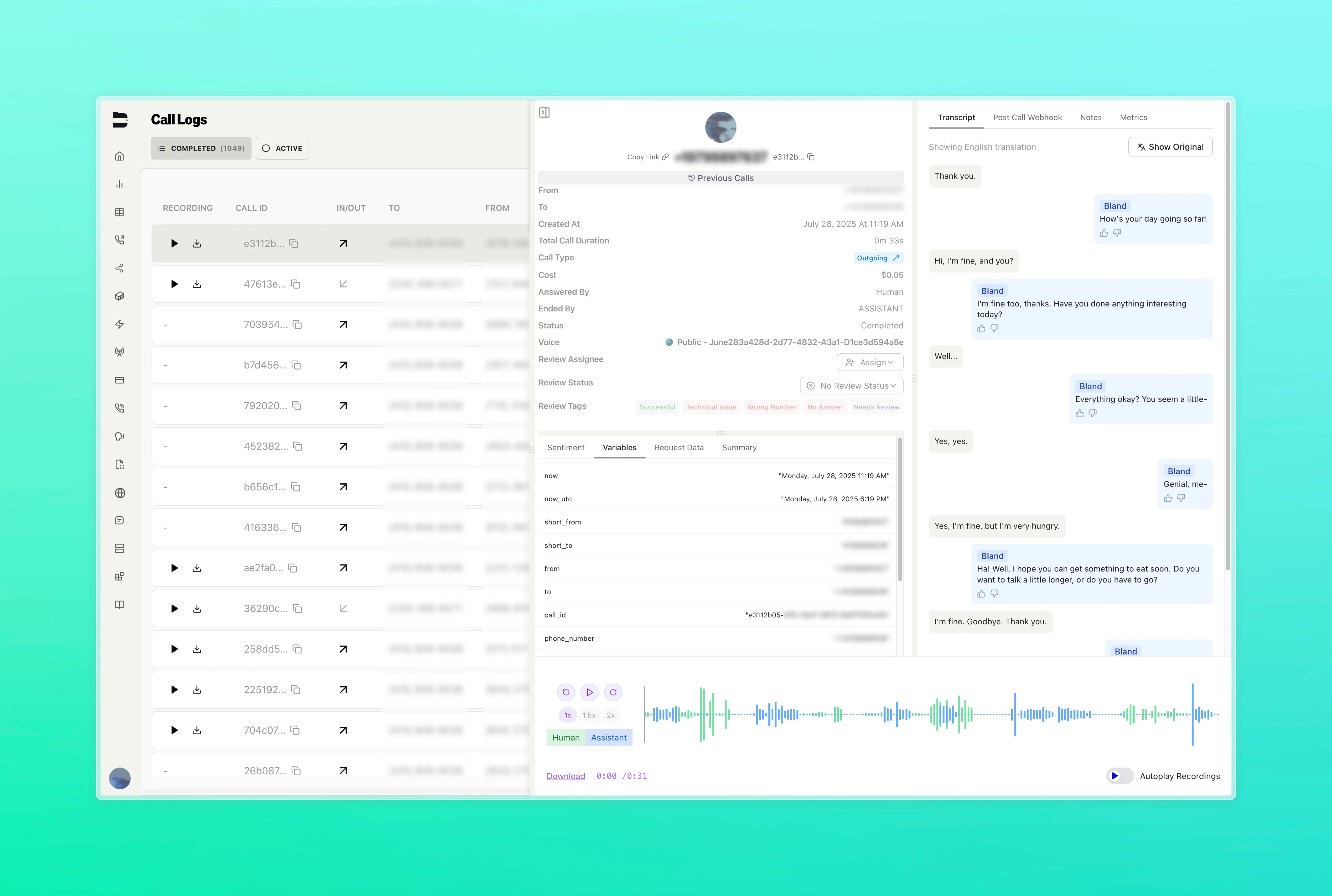This screenshot has width=1332, height=896.
Task: Select COMPLETED calls filter
Action: click(x=201, y=148)
